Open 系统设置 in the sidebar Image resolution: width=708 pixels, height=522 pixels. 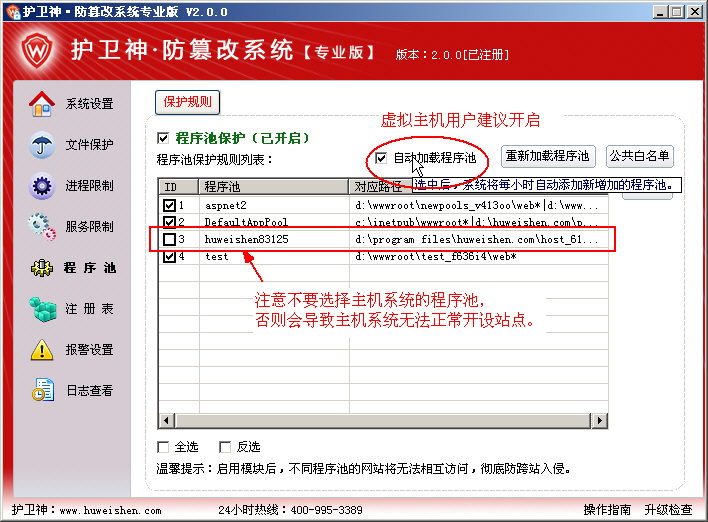(x=89, y=104)
